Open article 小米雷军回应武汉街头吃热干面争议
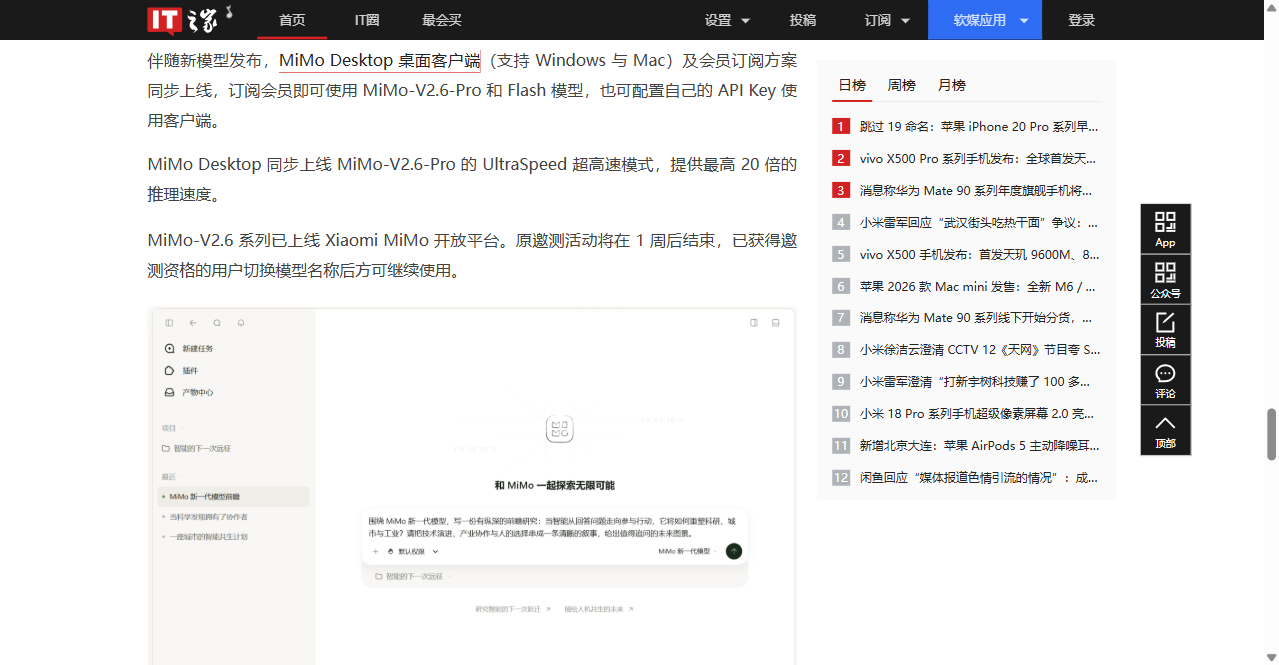 (979, 223)
